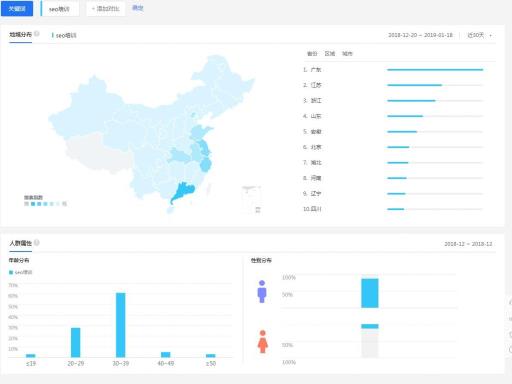The width and height of the screenshot is (512, 384).
Task: Select Guangdong province on the map
Action: click(182, 192)
